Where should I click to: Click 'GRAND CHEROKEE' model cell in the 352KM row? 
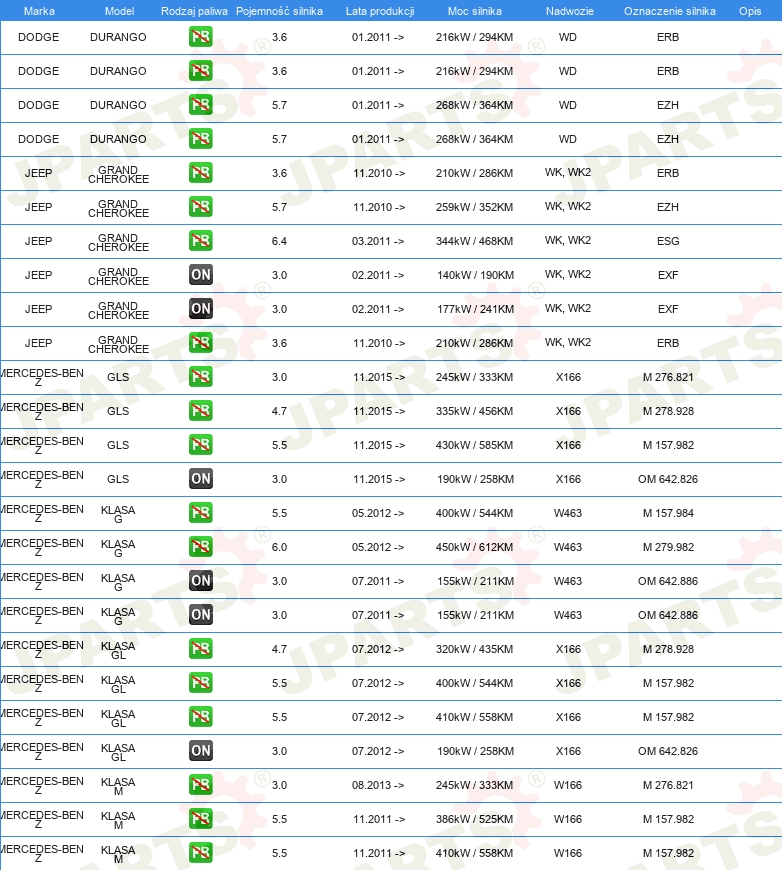point(118,208)
